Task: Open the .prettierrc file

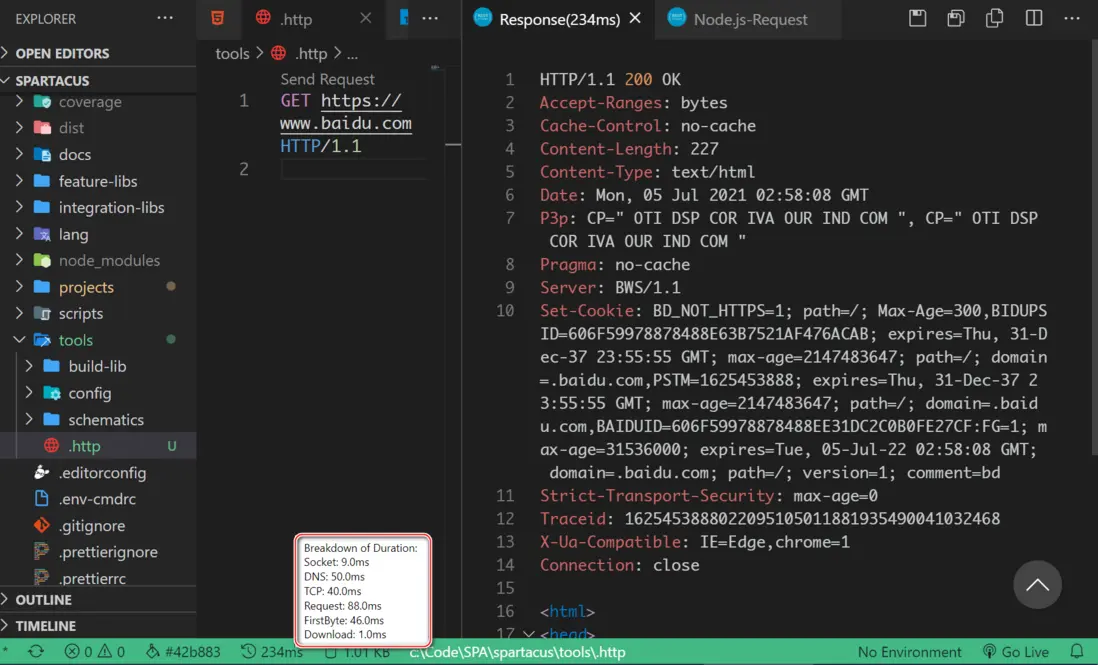Action: click(98, 578)
